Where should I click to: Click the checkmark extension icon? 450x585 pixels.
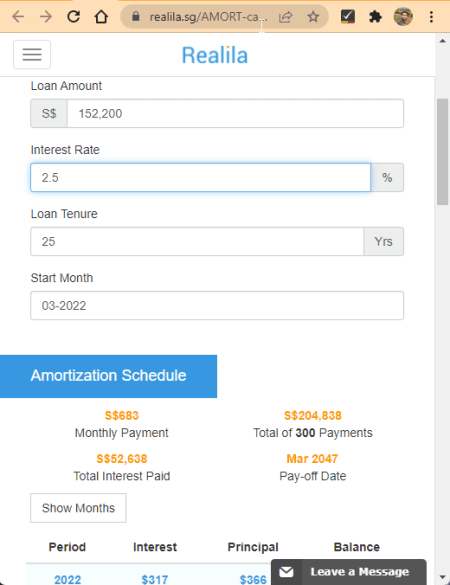(348, 17)
